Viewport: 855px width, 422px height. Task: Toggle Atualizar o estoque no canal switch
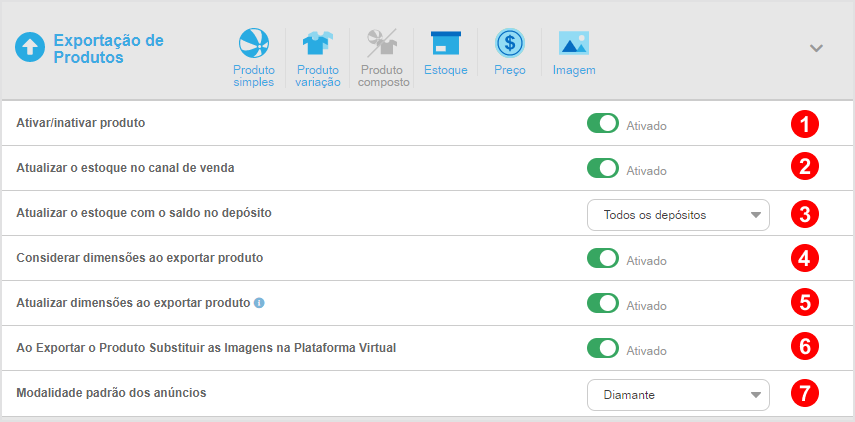point(603,168)
